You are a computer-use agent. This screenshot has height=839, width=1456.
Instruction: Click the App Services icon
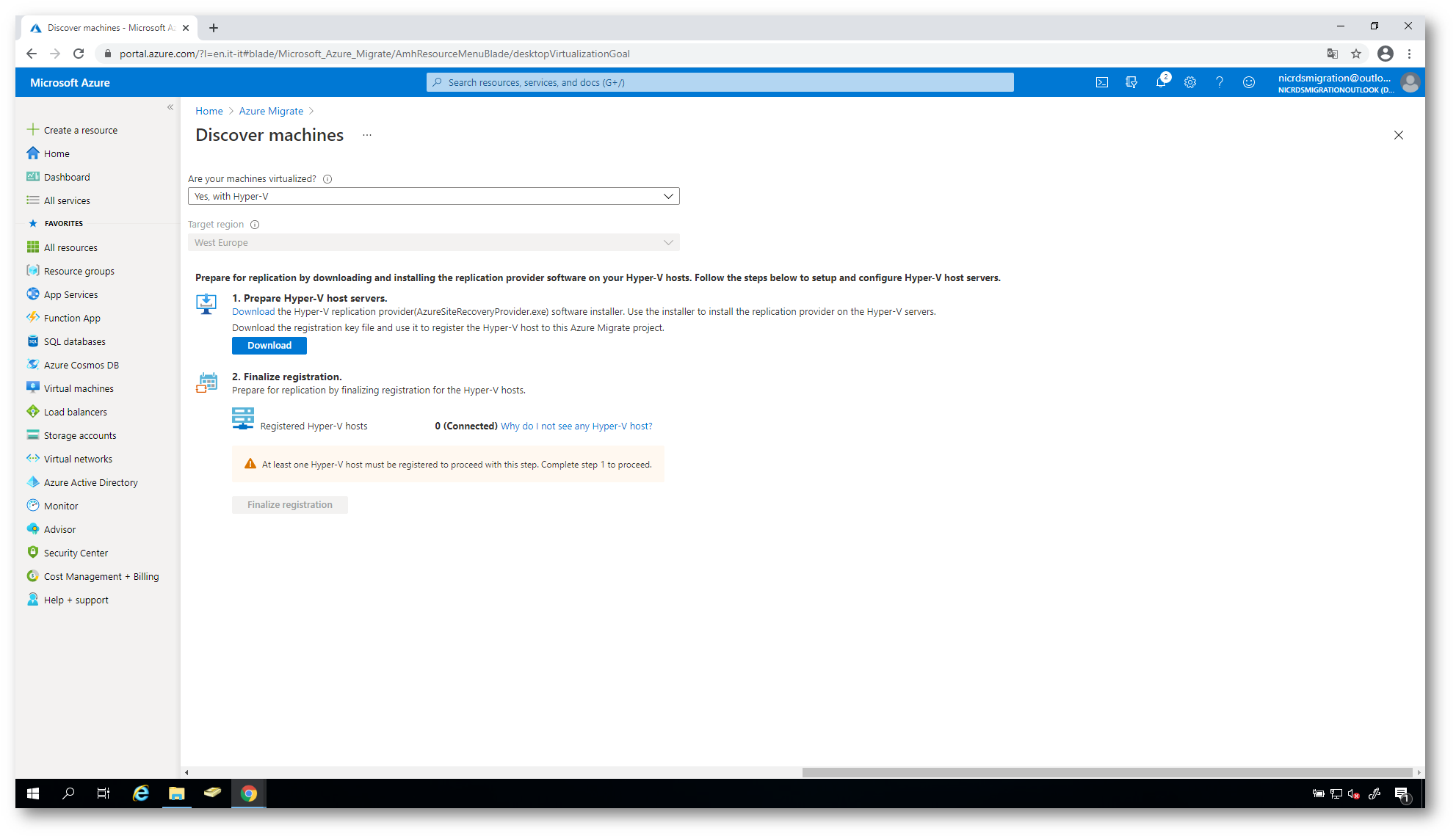pos(33,294)
